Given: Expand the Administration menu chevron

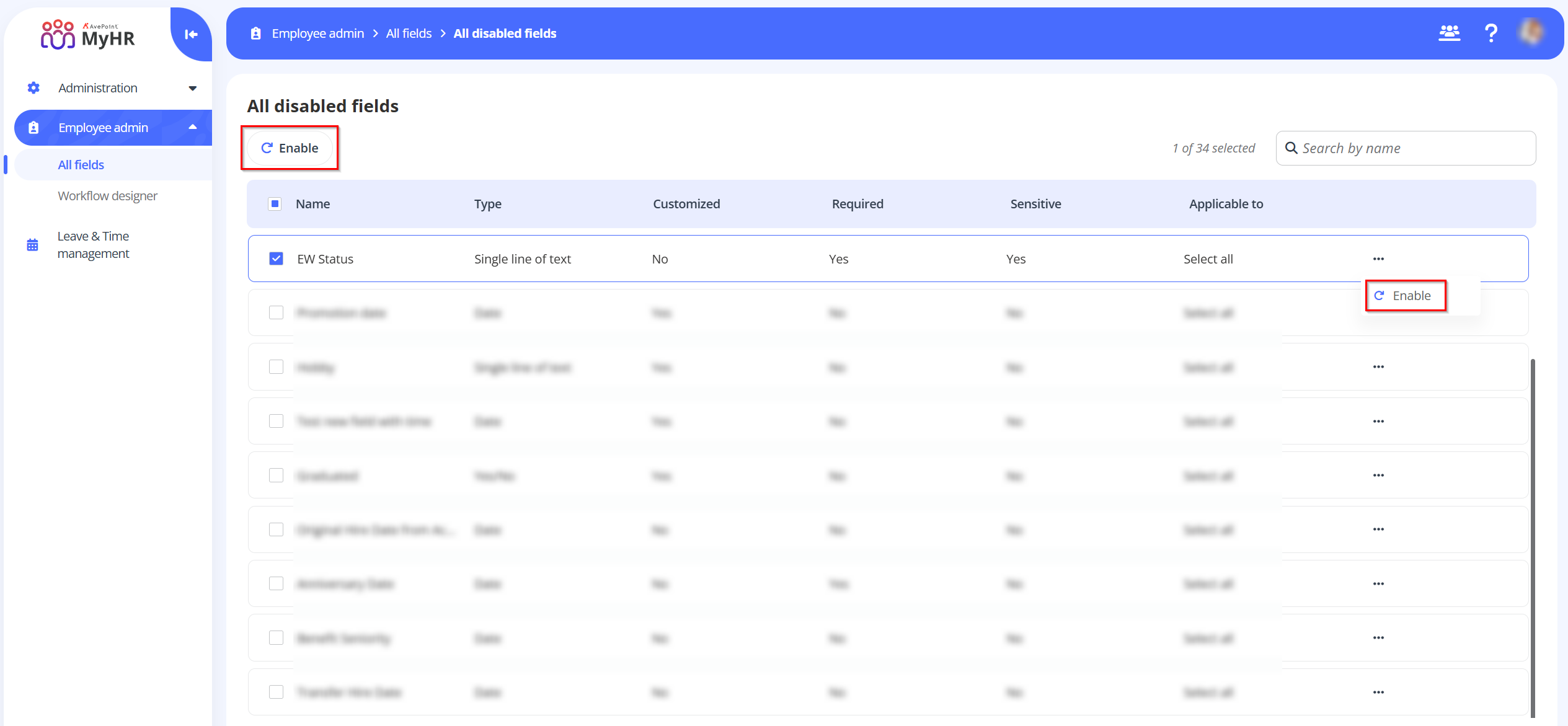Looking at the screenshot, I should tap(193, 87).
